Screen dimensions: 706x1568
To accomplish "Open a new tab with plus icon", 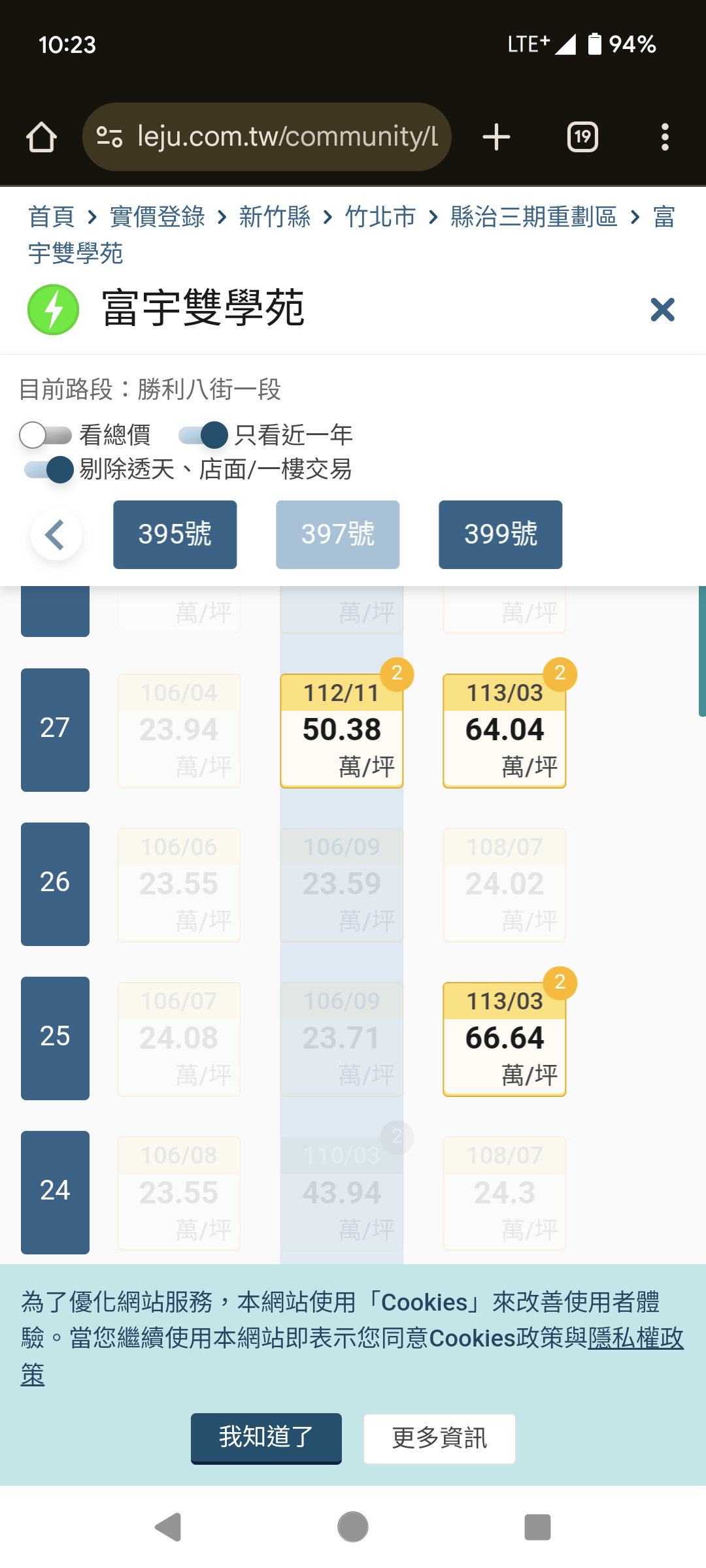I will [496, 137].
